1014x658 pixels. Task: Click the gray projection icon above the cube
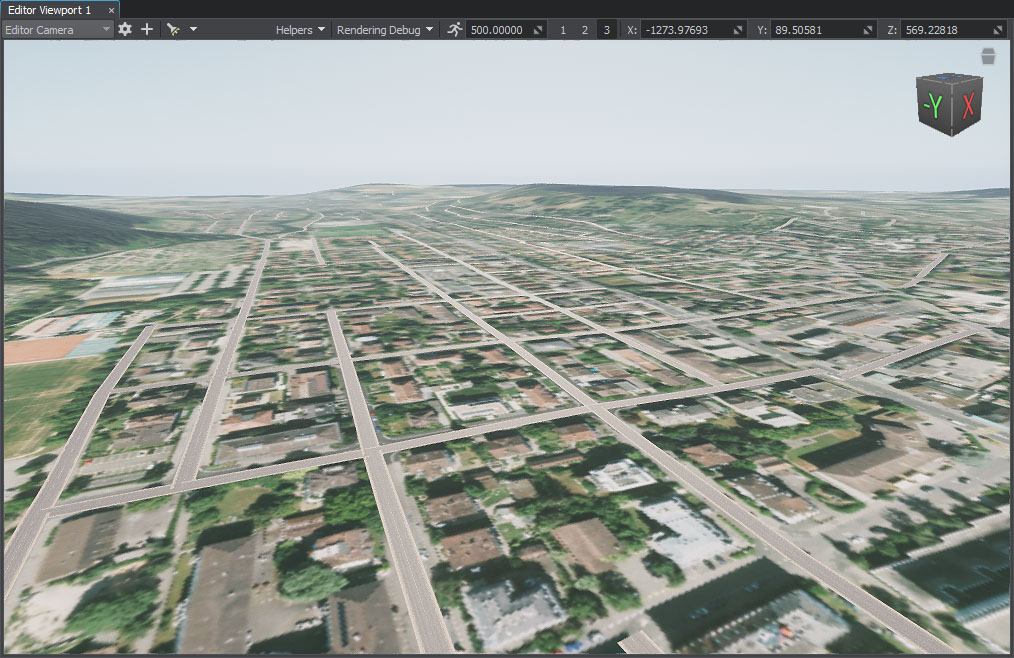tap(988, 56)
